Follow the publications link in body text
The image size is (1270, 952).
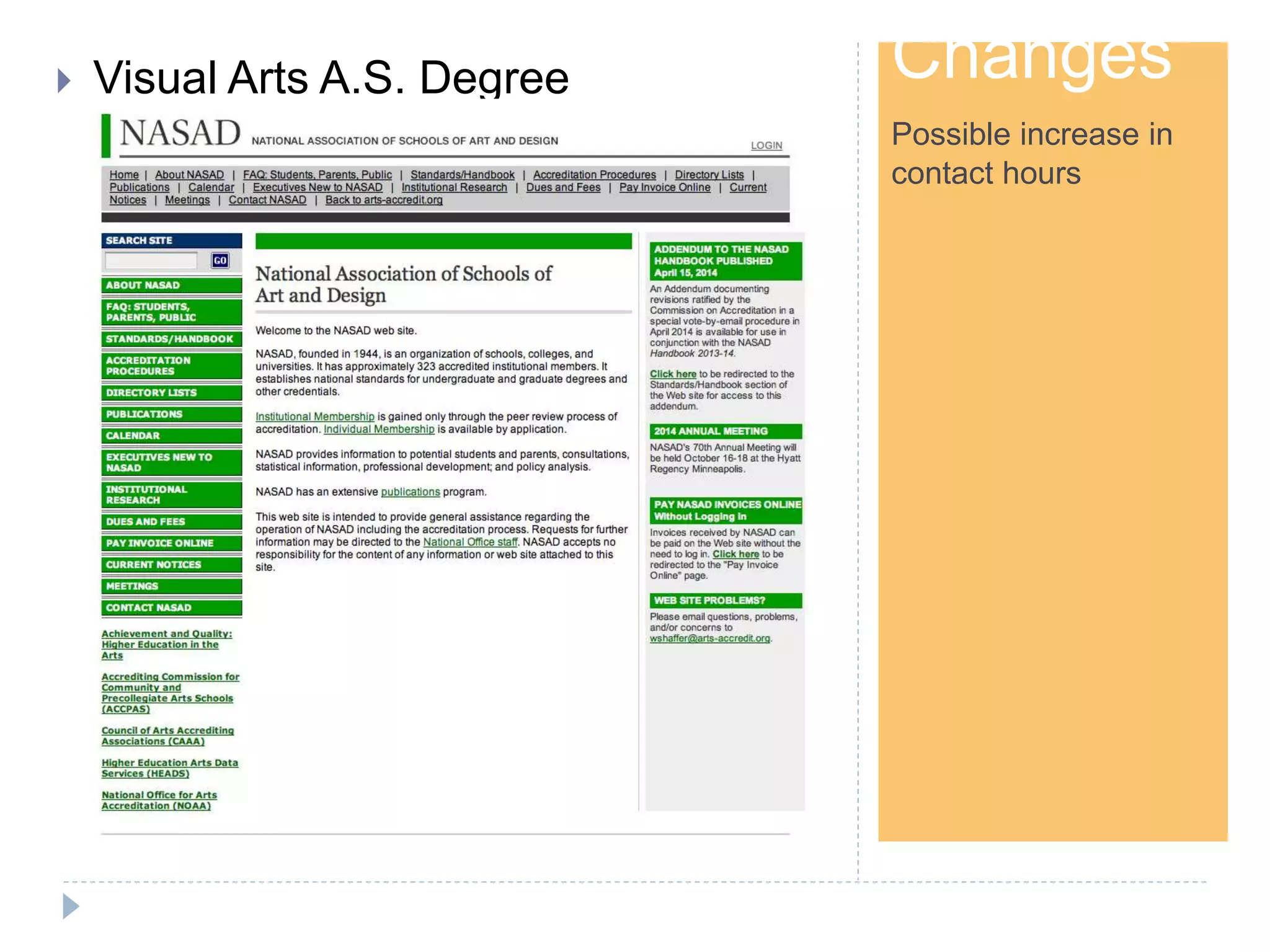click(x=410, y=491)
